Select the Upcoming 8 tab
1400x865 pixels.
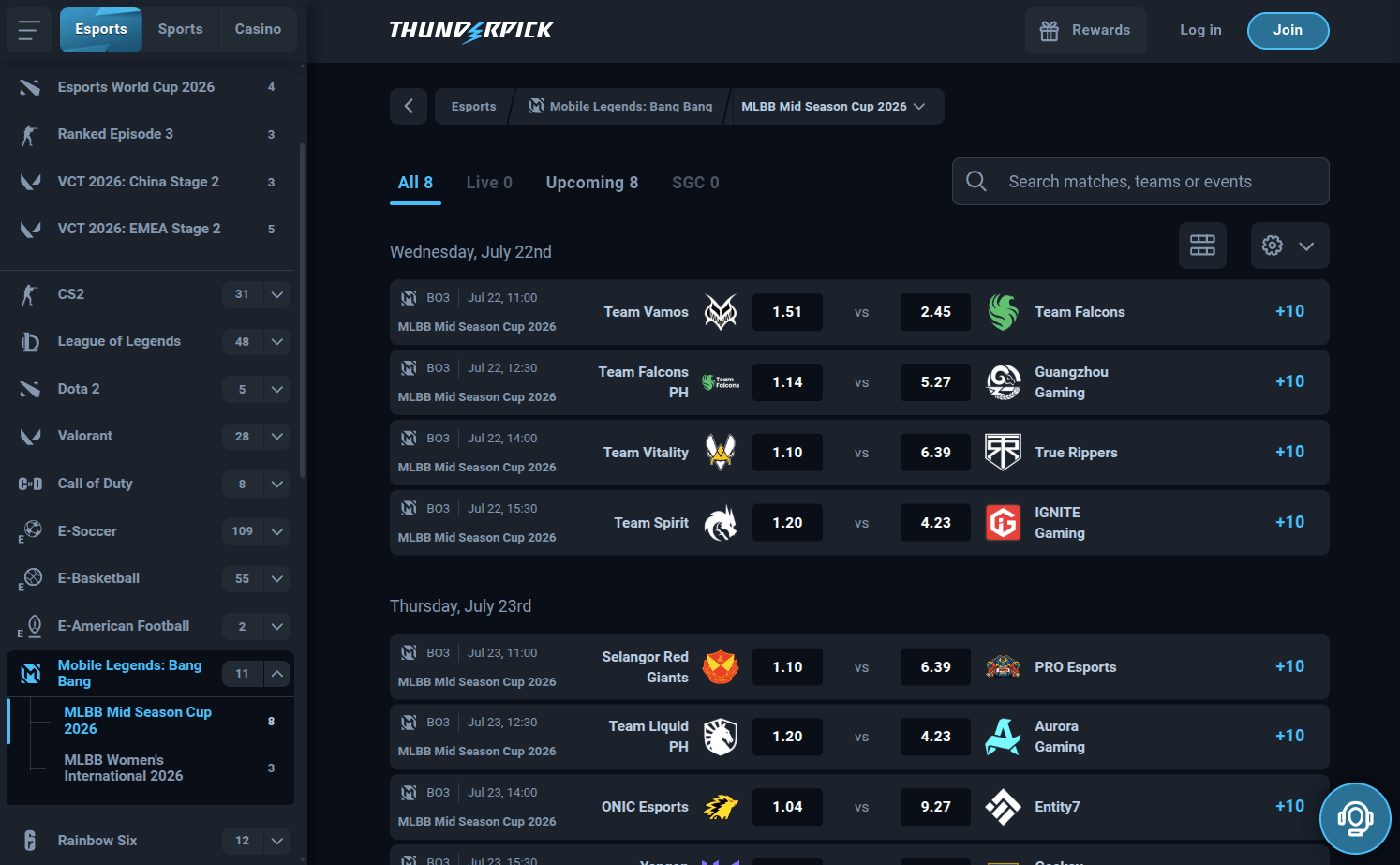click(x=592, y=183)
